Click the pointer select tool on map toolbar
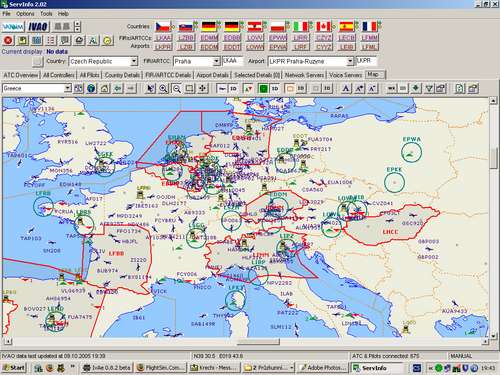This screenshot has width=500, height=375. (x=150, y=88)
